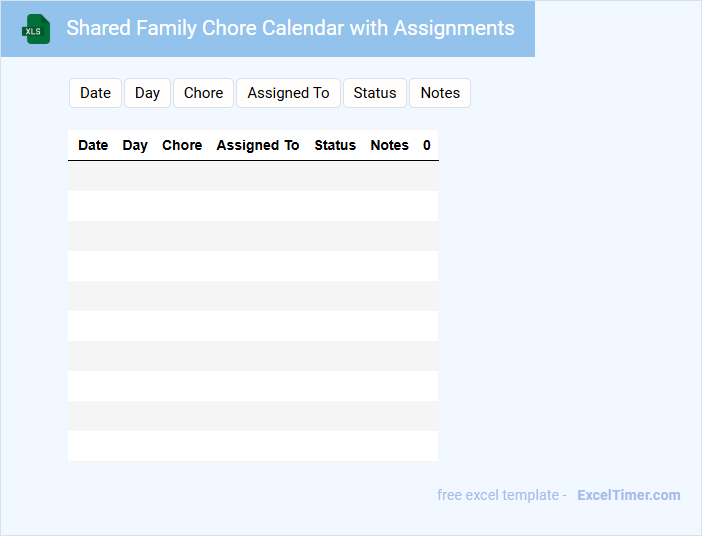This screenshot has height=536, width=702.
Task: Click the Chore tag button
Action: [x=203, y=93]
